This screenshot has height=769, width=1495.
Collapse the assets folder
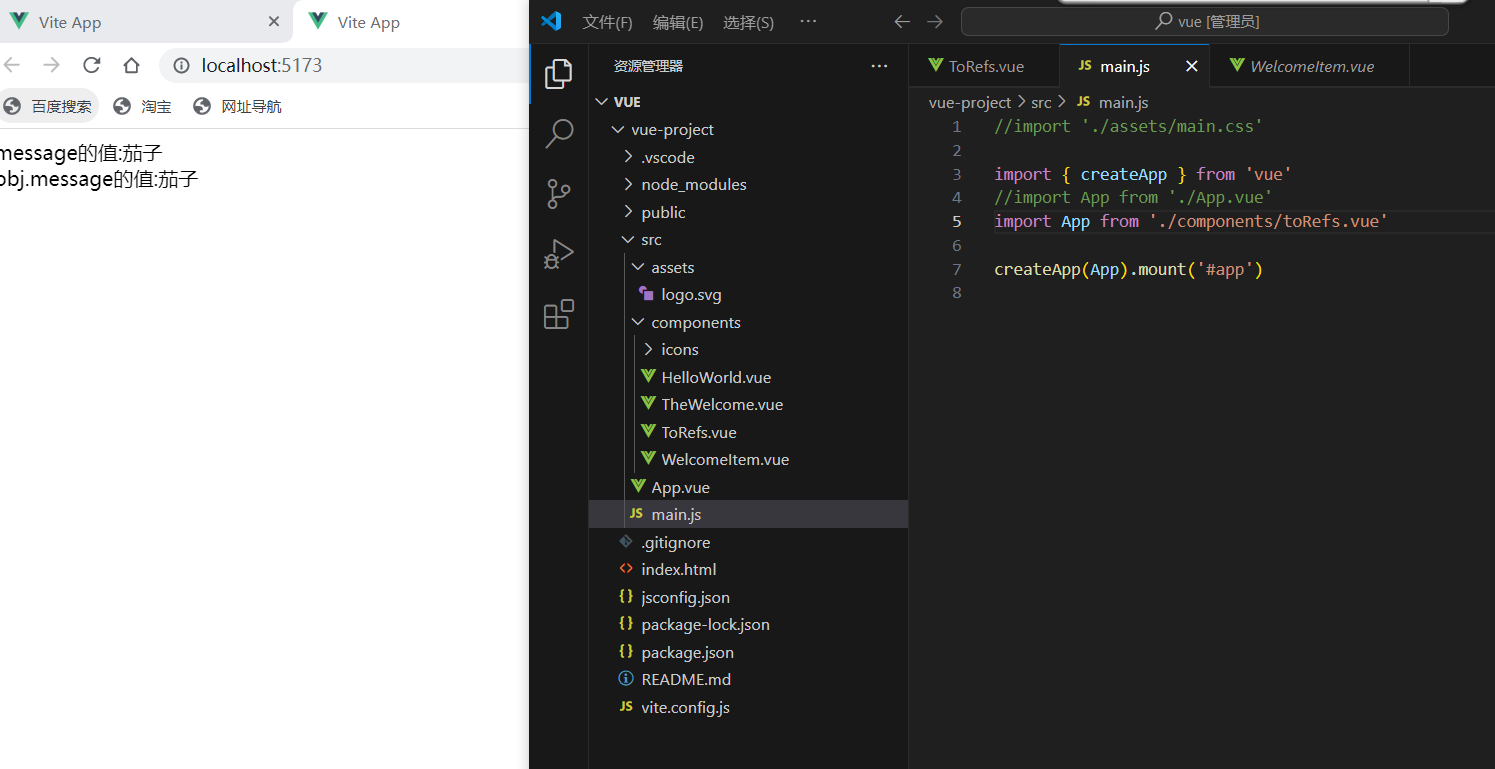tap(638, 267)
